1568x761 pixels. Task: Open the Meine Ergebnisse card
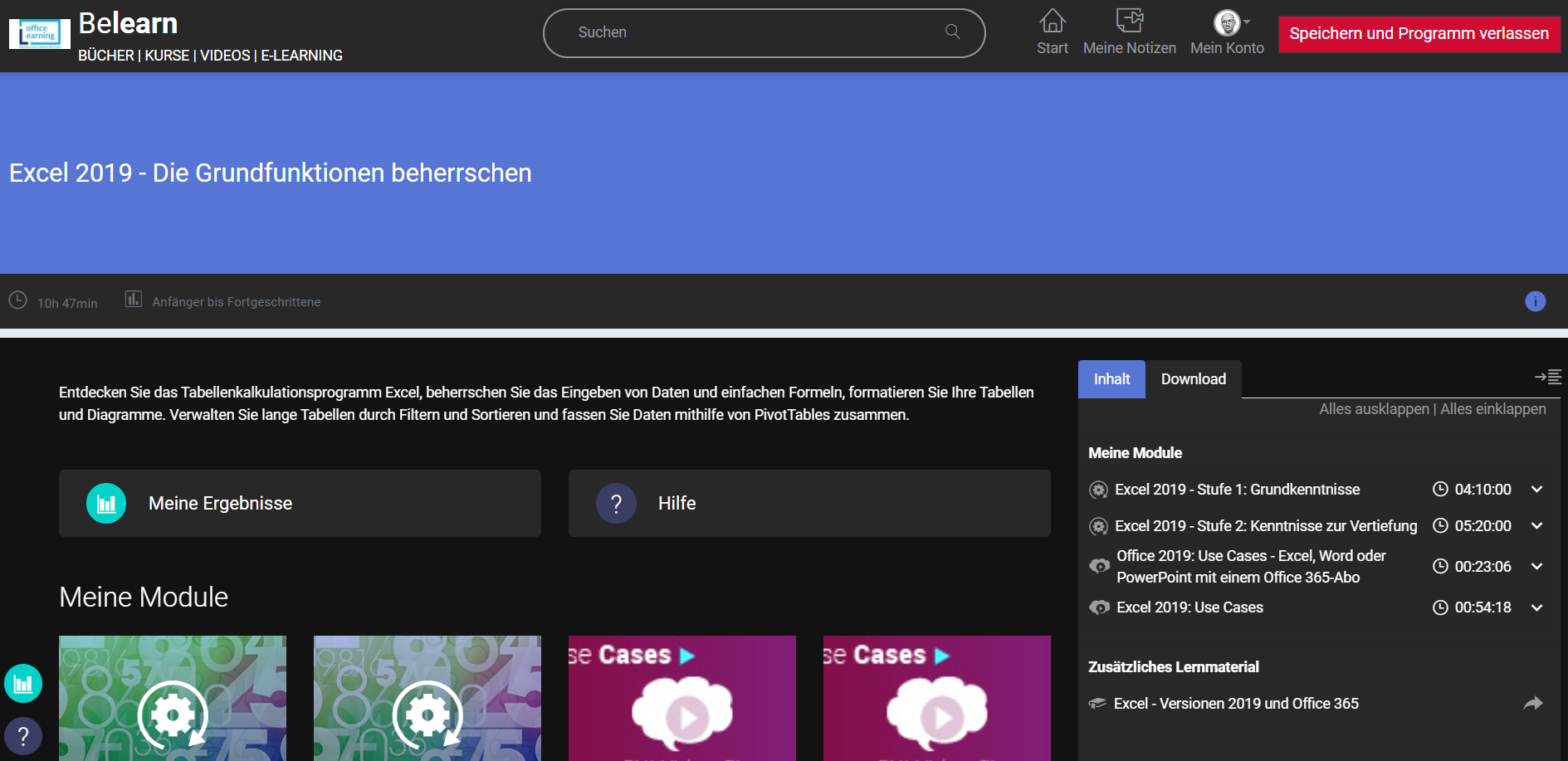[x=300, y=504]
